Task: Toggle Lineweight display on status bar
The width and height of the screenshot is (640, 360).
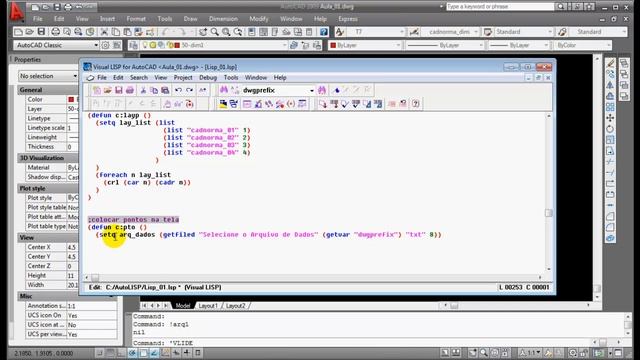Action: pyautogui.click(x=187, y=353)
